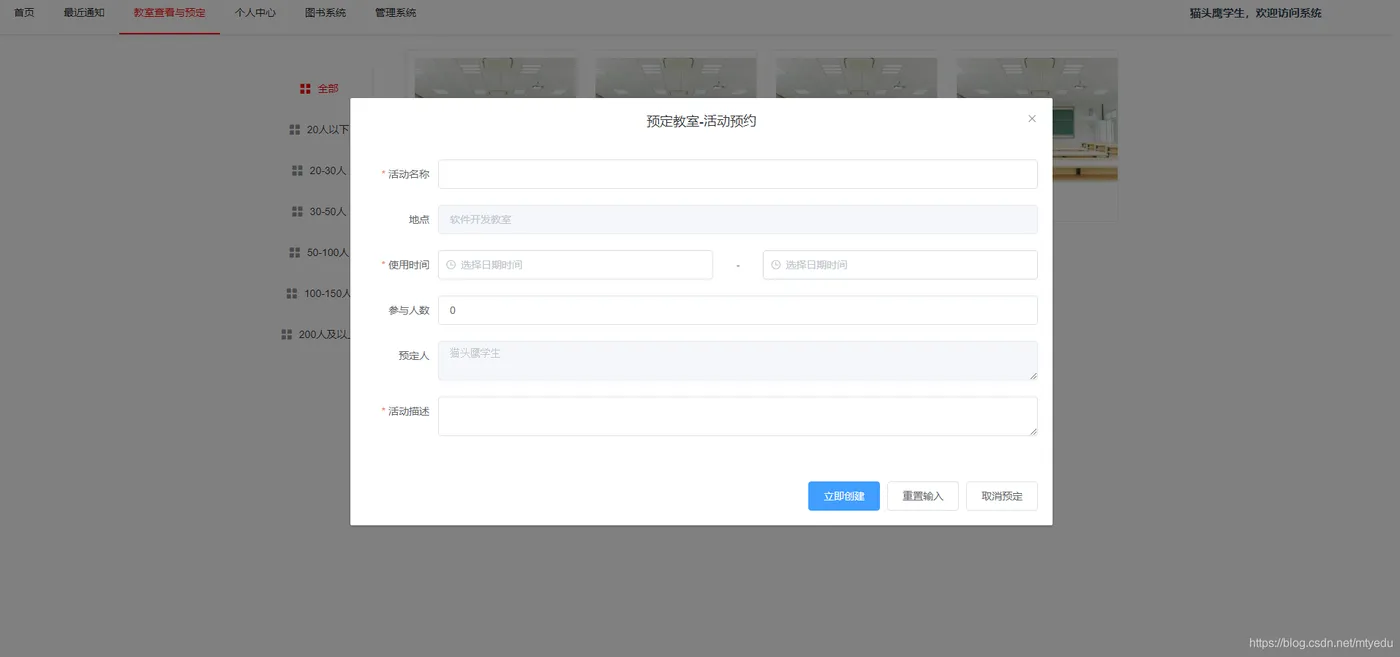Click the 立即创建 button
1400x657 pixels.
click(843, 495)
